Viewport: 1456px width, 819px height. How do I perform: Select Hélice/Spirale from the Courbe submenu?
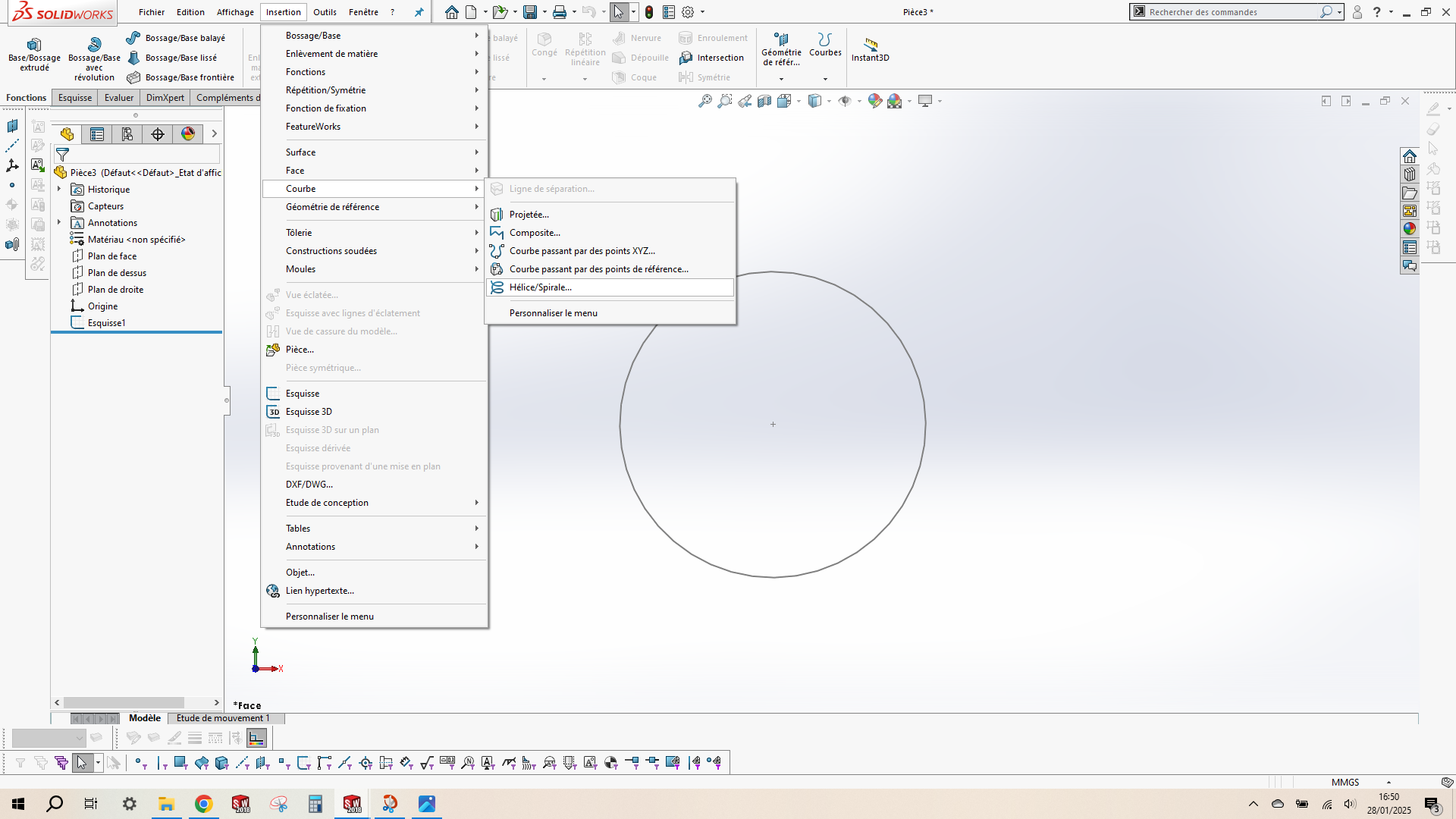540,287
